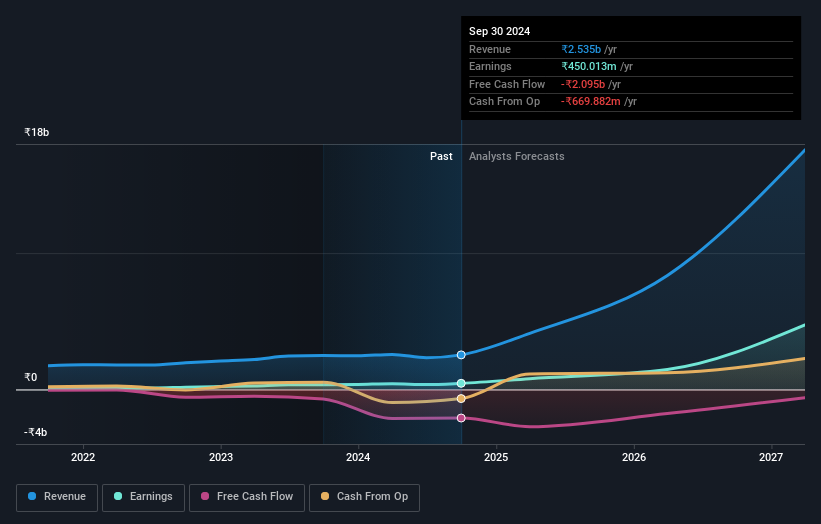Viewport: 821px width, 524px height.
Task: Click the ₹2.535b revenue value in tooltip
Action: 581,49
